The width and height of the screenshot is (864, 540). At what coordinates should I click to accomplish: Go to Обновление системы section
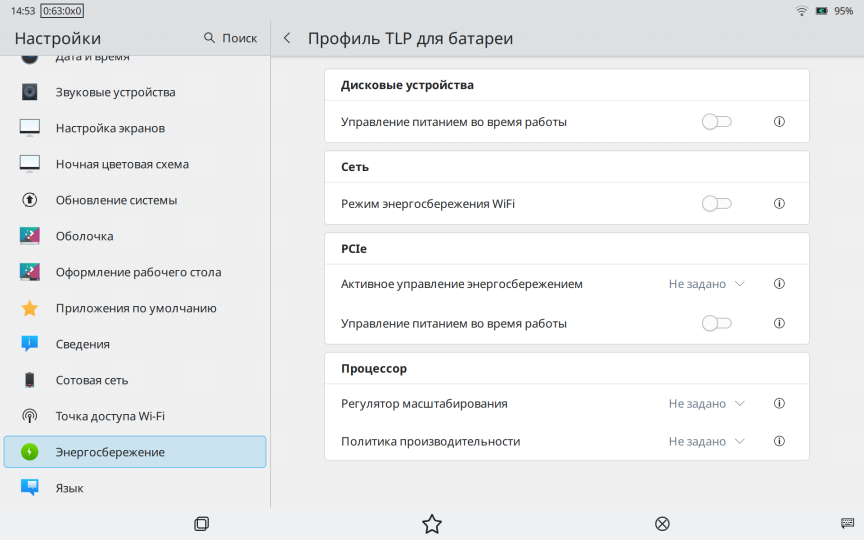(116, 200)
